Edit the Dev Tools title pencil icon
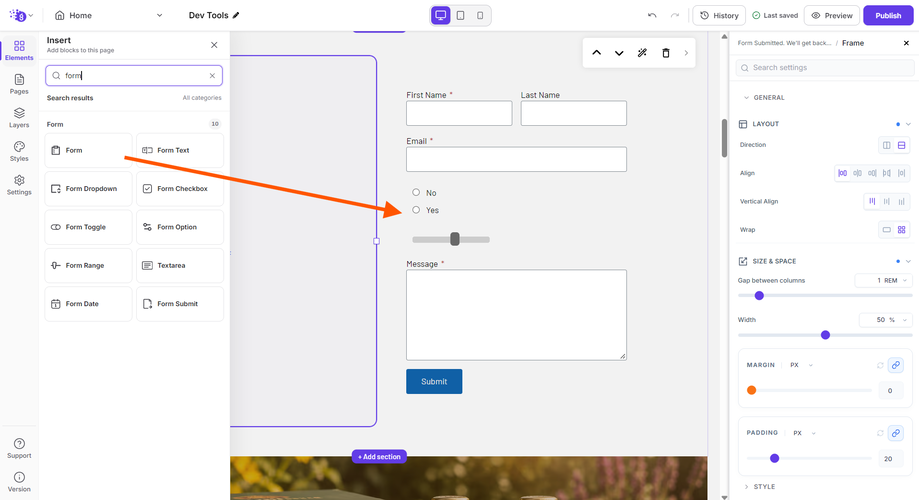The image size is (919, 500). pyautogui.click(x=236, y=15)
